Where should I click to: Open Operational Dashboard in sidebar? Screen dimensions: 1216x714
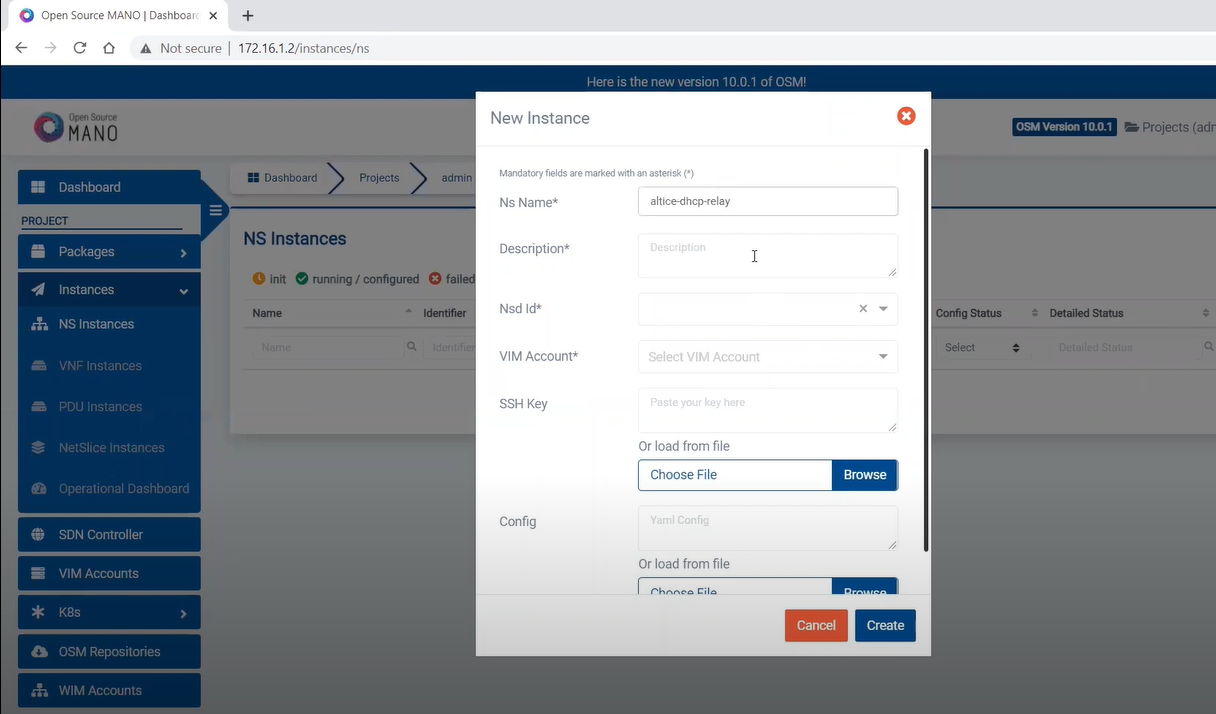pyautogui.click(x=123, y=489)
